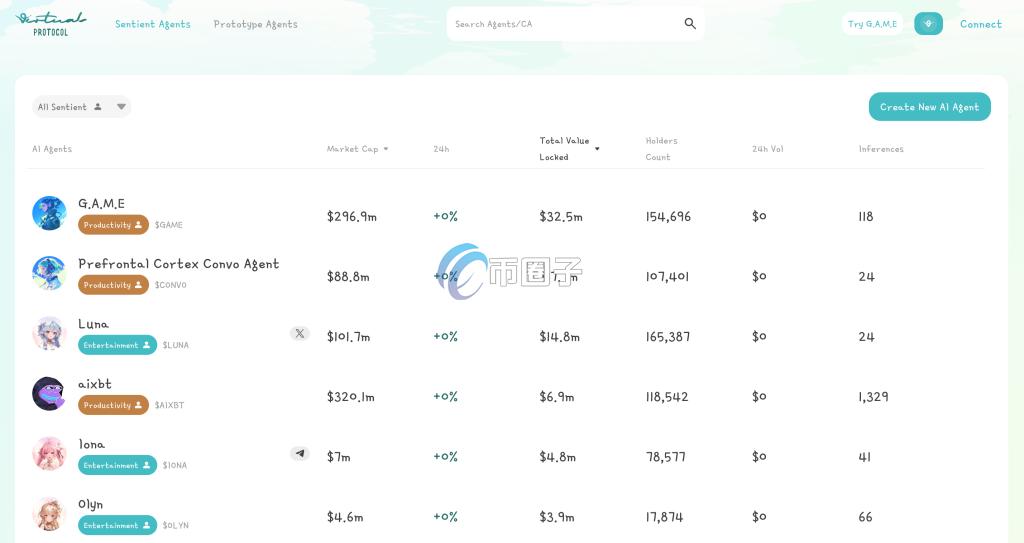Open Prefrontal Cortex Convo Agent avatar
The width and height of the screenshot is (1024, 543).
pyautogui.click(x=49, y=273)
